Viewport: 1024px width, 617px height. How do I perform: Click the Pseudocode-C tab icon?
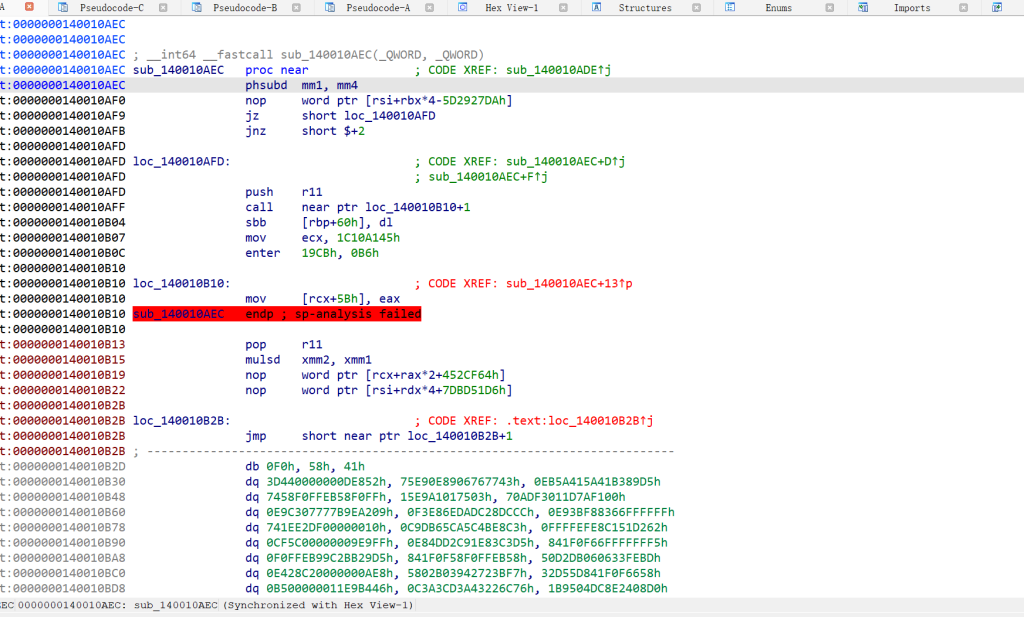[62, 8]
